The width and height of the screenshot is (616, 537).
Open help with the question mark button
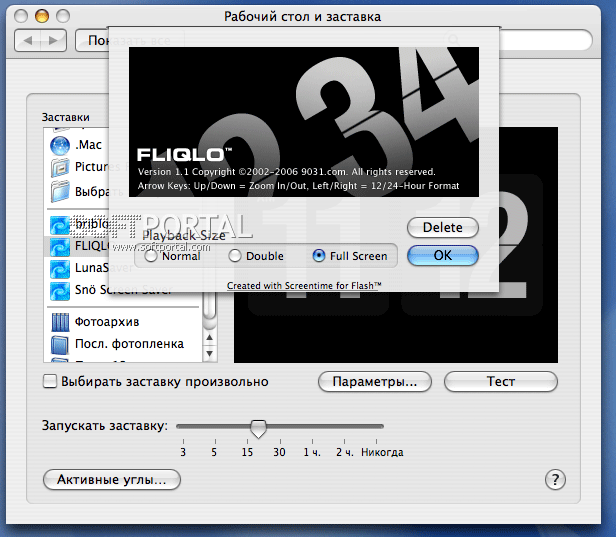click(x=555, y=479)
